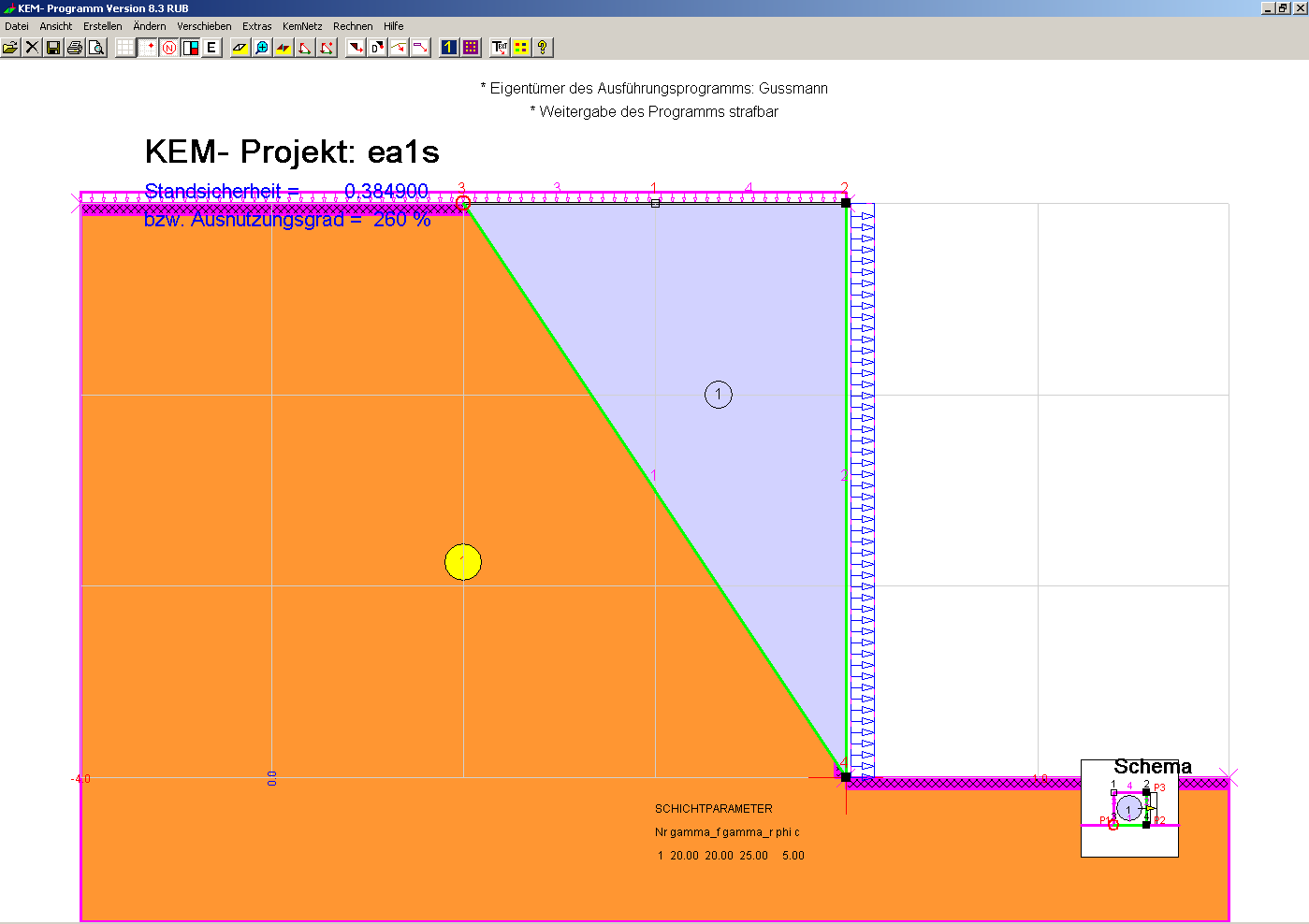Click the SCHICHTPARAMETER heading
1309x924 pixels.
point(714,809)
